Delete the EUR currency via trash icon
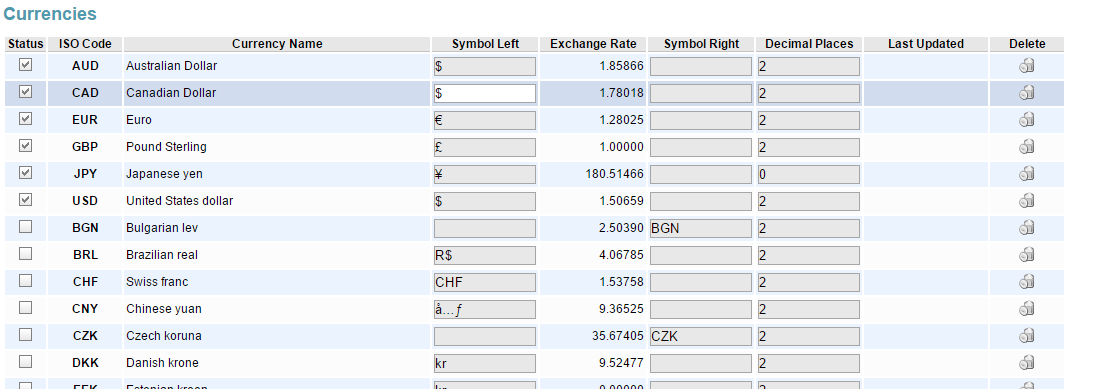The image size is (1100, 389). (x=1026, y=120)
